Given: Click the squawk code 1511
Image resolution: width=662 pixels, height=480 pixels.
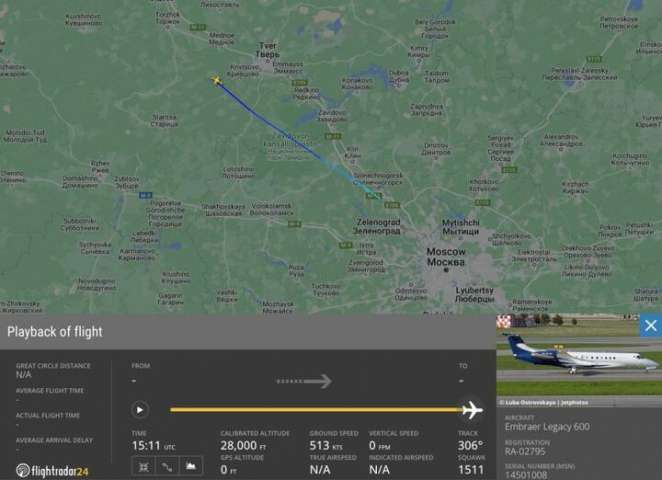Looking at the screenshot, I should (471, 469).
